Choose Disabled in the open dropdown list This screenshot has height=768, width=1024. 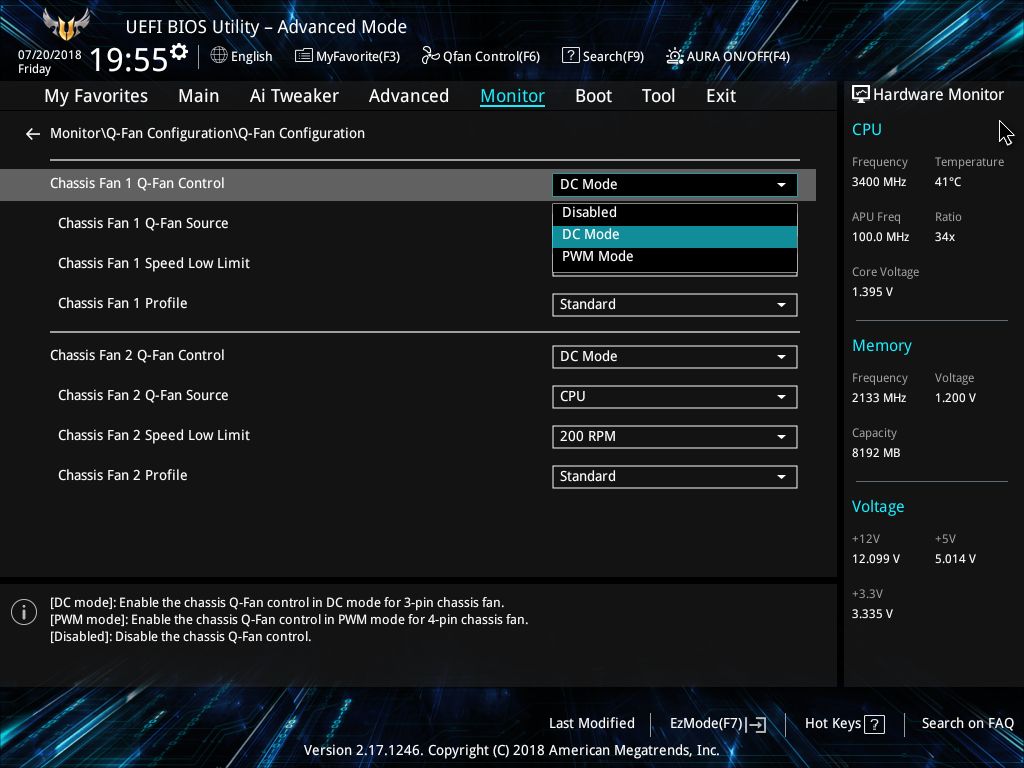click(675, 212)
